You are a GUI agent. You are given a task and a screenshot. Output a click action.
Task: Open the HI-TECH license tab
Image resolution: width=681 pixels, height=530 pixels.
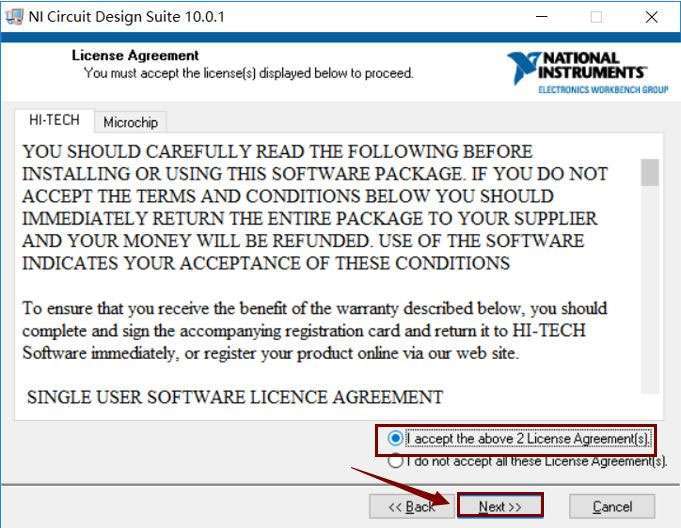click(54, 120)
